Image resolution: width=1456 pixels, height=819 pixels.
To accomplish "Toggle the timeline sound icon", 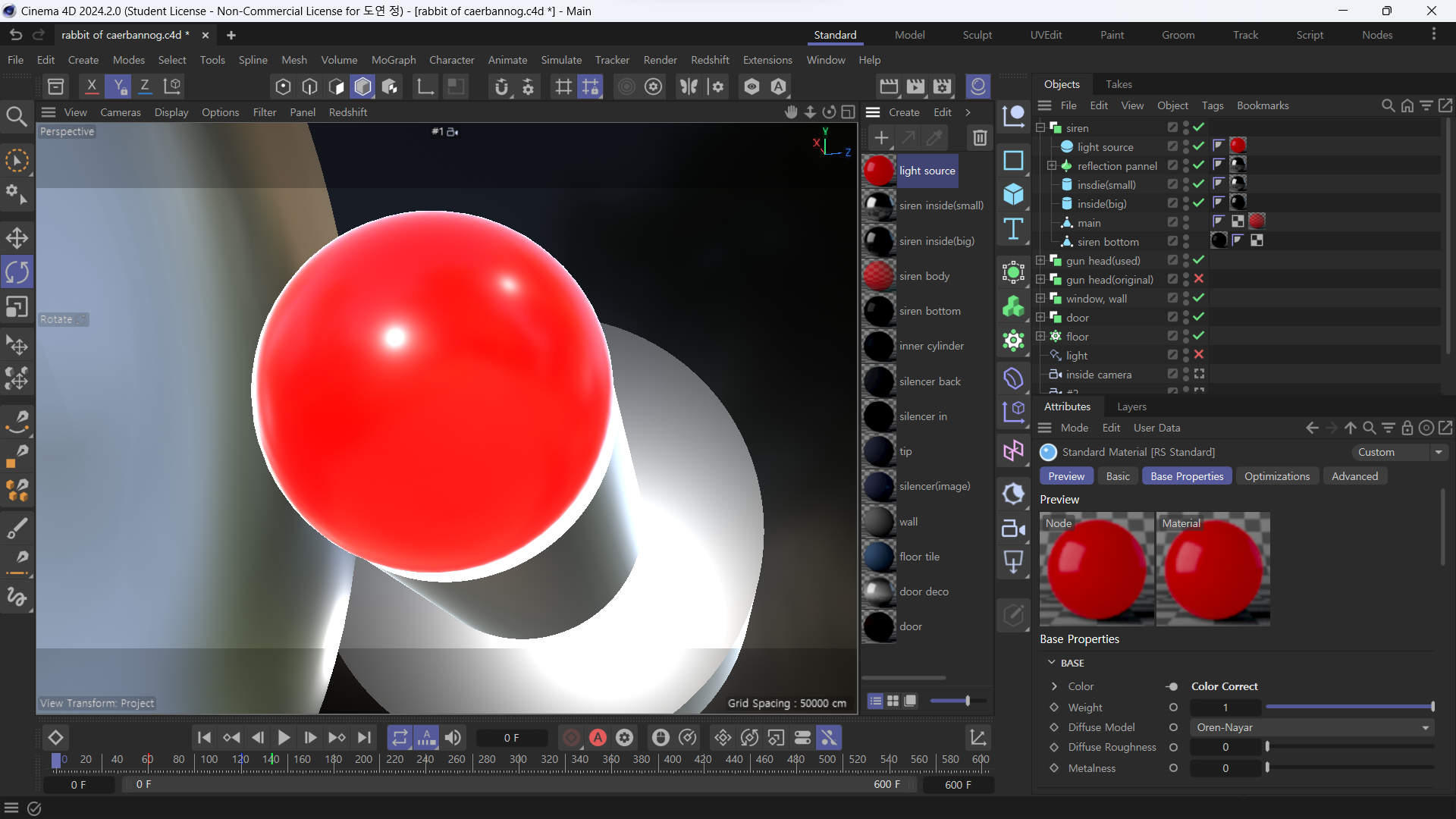I will [453, 737].
